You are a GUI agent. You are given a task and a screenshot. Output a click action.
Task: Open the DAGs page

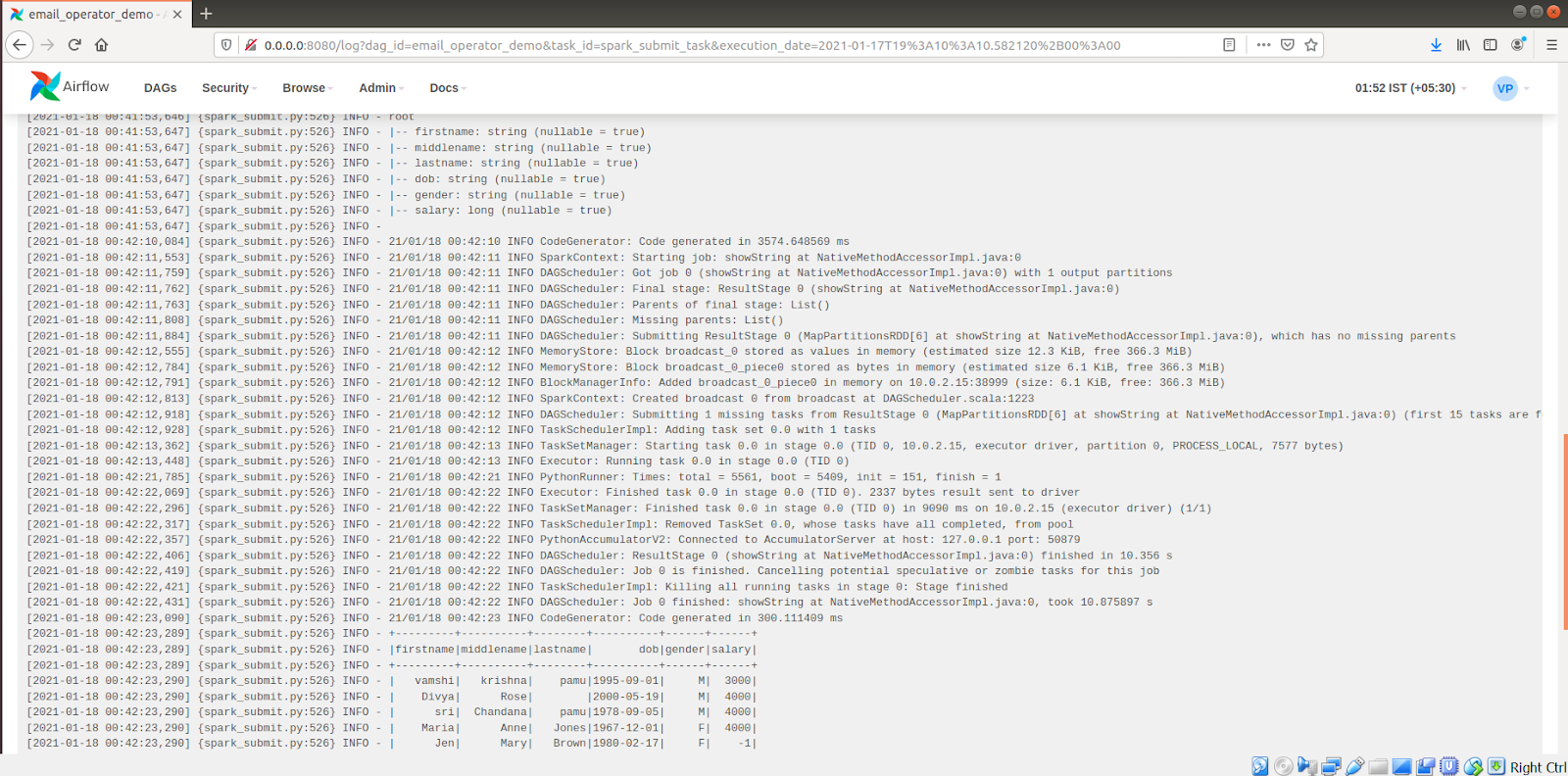160,88
